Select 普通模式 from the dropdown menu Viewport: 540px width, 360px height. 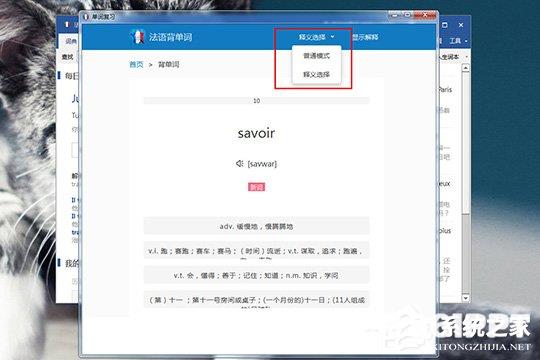click(316, 56)
